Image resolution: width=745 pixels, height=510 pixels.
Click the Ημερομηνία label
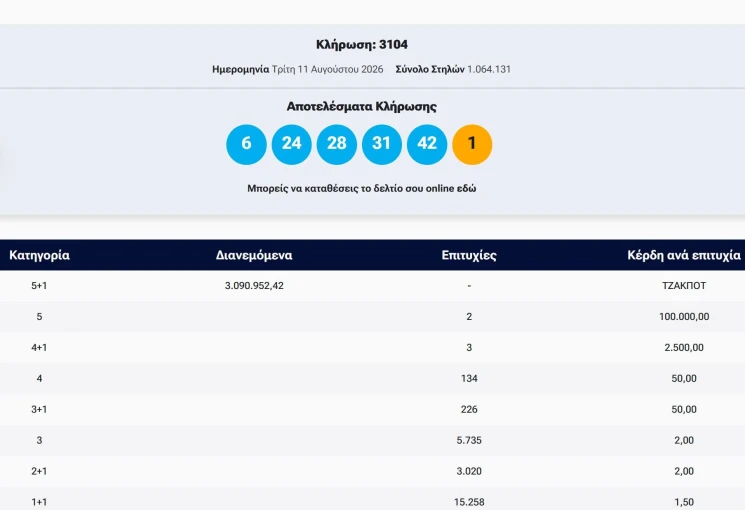pos(240,69)
